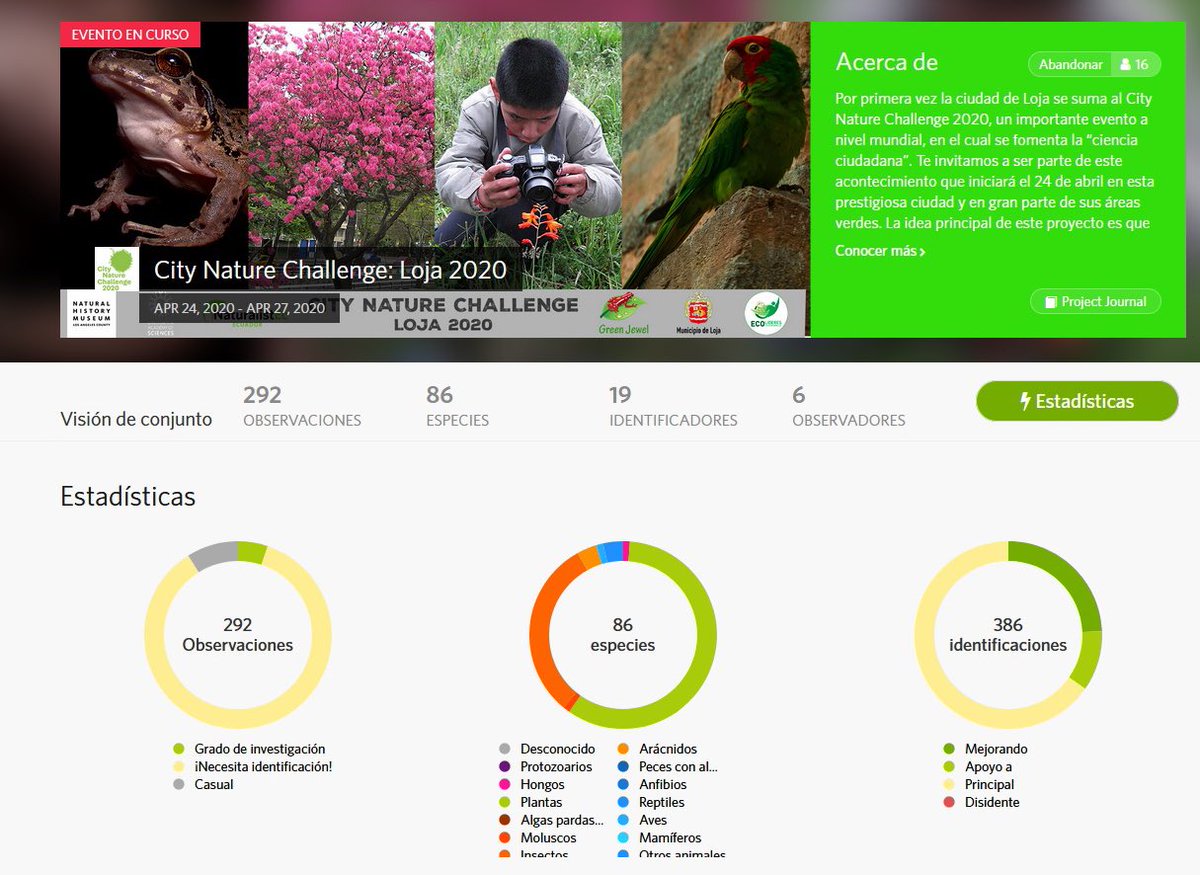Click the Protozoarios legend dot
This screenshot has height=875, width=1200.
(x=505, y=767)
